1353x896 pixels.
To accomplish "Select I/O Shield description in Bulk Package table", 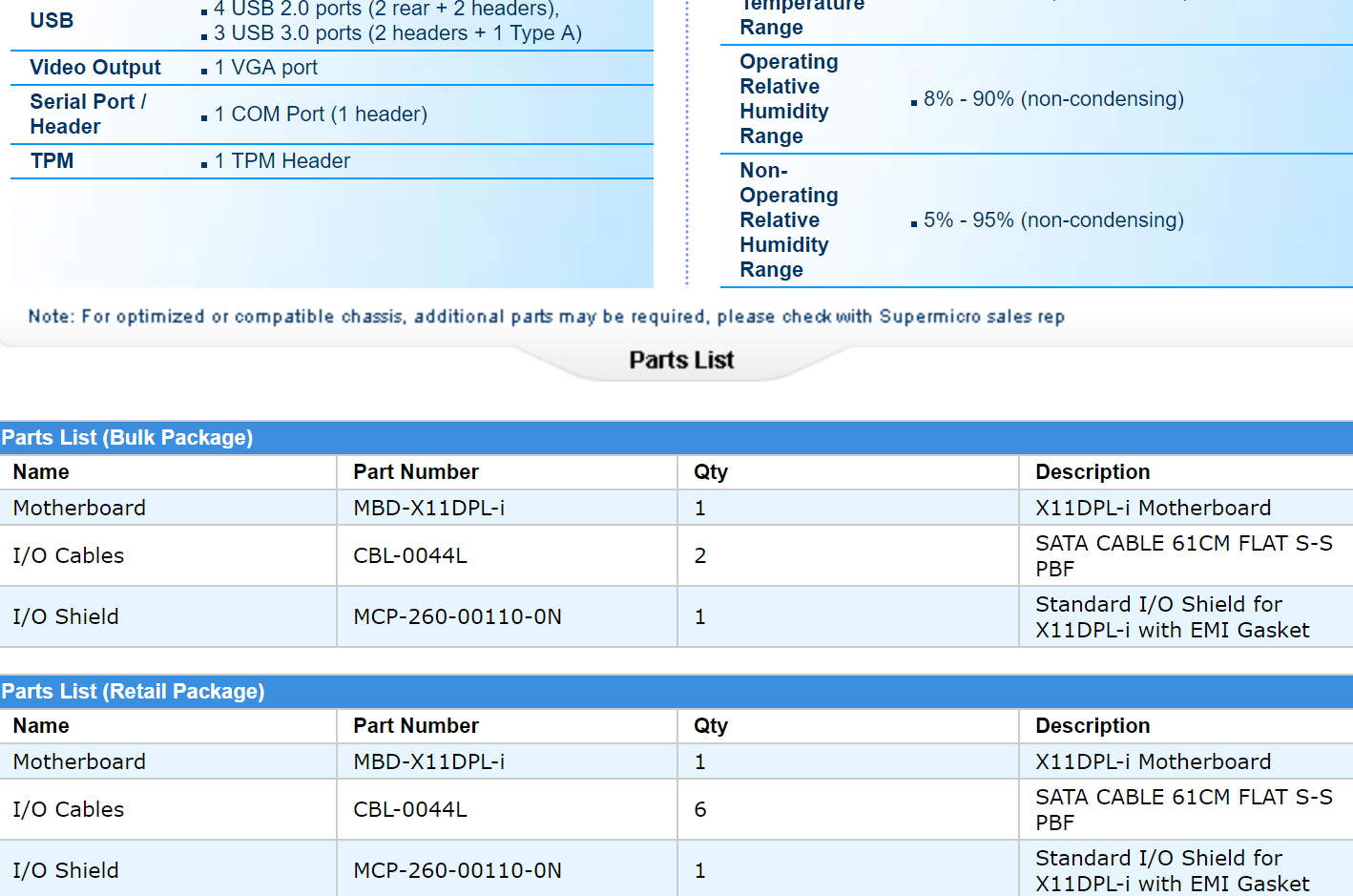I will coord(1173,617).
